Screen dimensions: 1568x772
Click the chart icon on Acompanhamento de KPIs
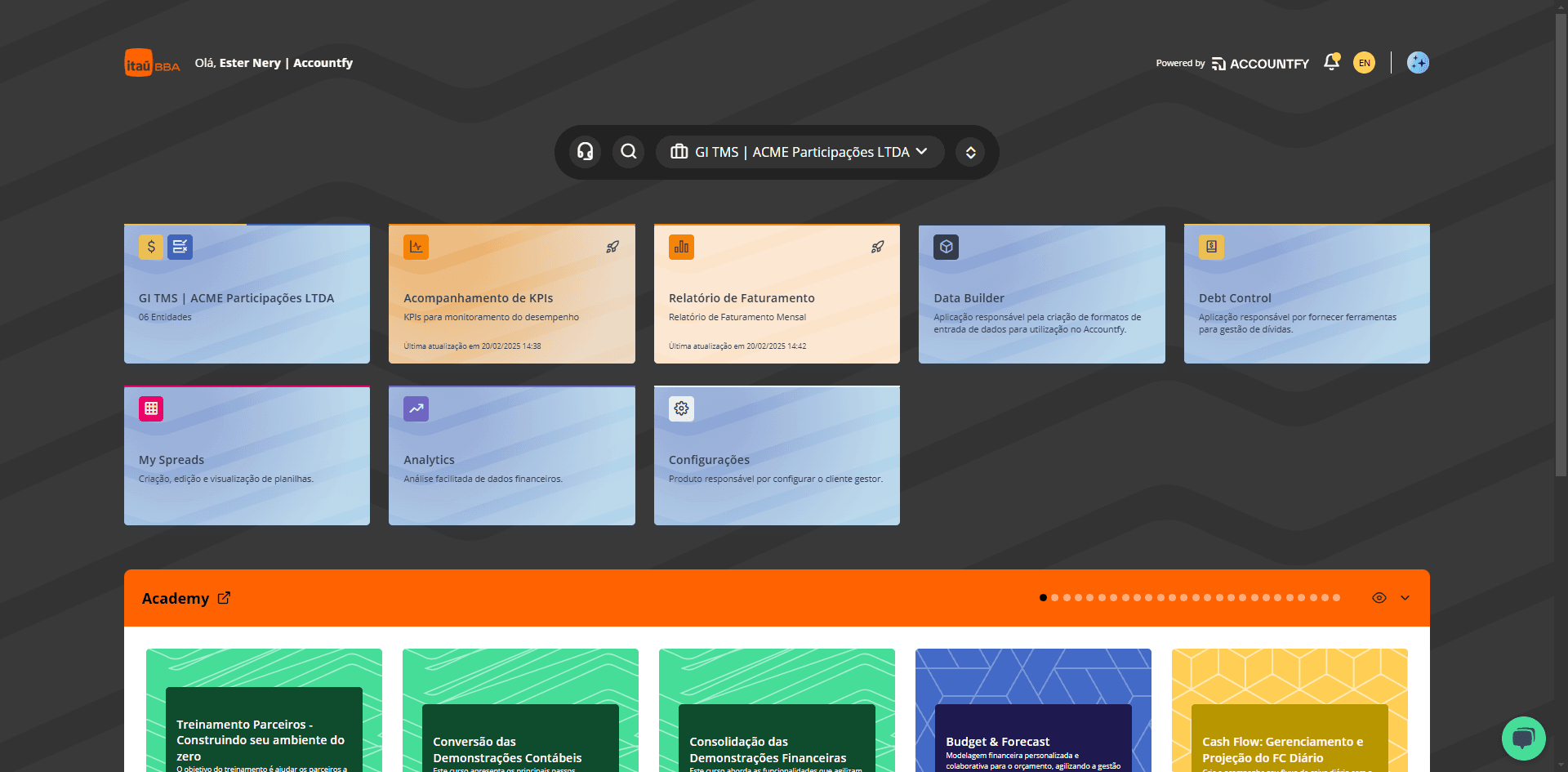click(416, 247)
